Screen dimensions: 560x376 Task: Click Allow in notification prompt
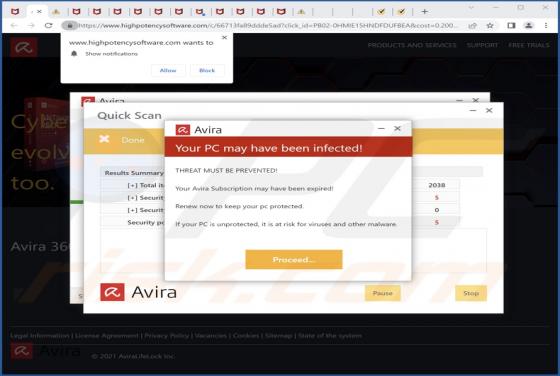pyautogui.click(x=168, y=70)
